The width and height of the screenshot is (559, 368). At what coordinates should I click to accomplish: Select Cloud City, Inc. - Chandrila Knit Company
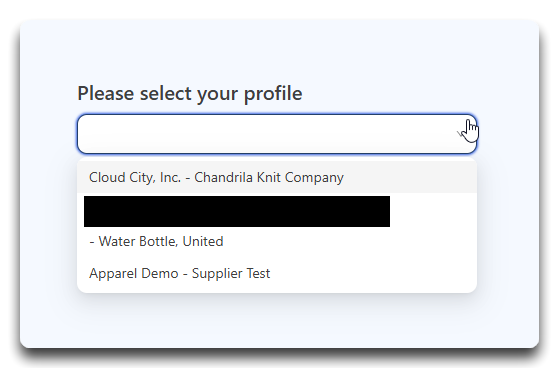point(277,177)
